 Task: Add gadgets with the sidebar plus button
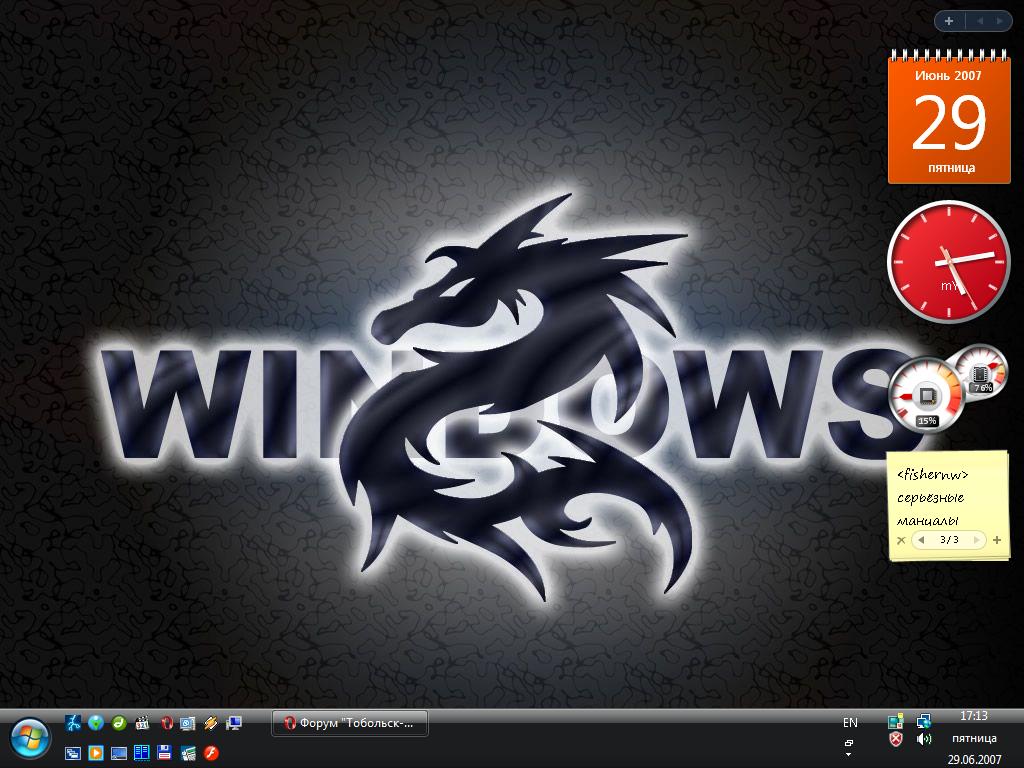[950, 21]
